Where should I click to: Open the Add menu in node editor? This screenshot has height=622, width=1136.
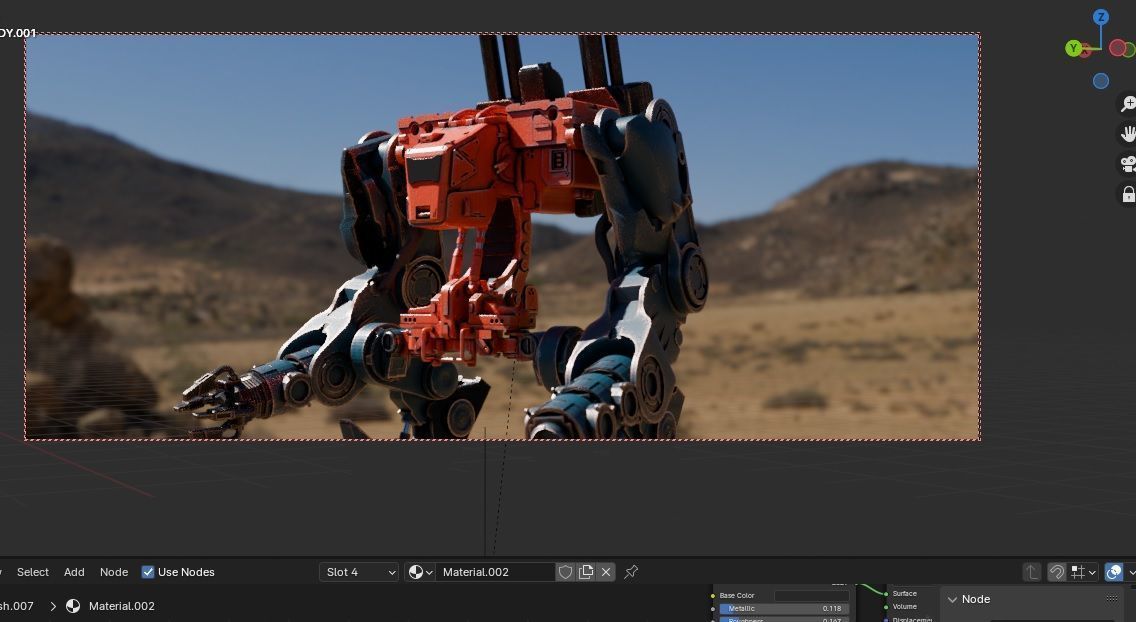click(74, 572)
